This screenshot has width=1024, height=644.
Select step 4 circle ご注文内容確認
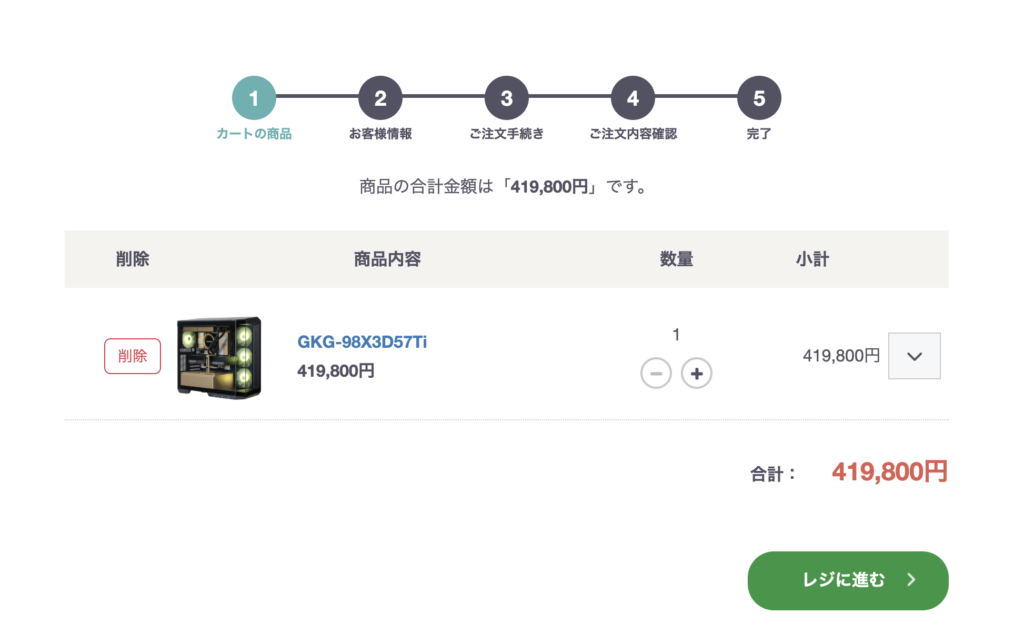[633, 98]
